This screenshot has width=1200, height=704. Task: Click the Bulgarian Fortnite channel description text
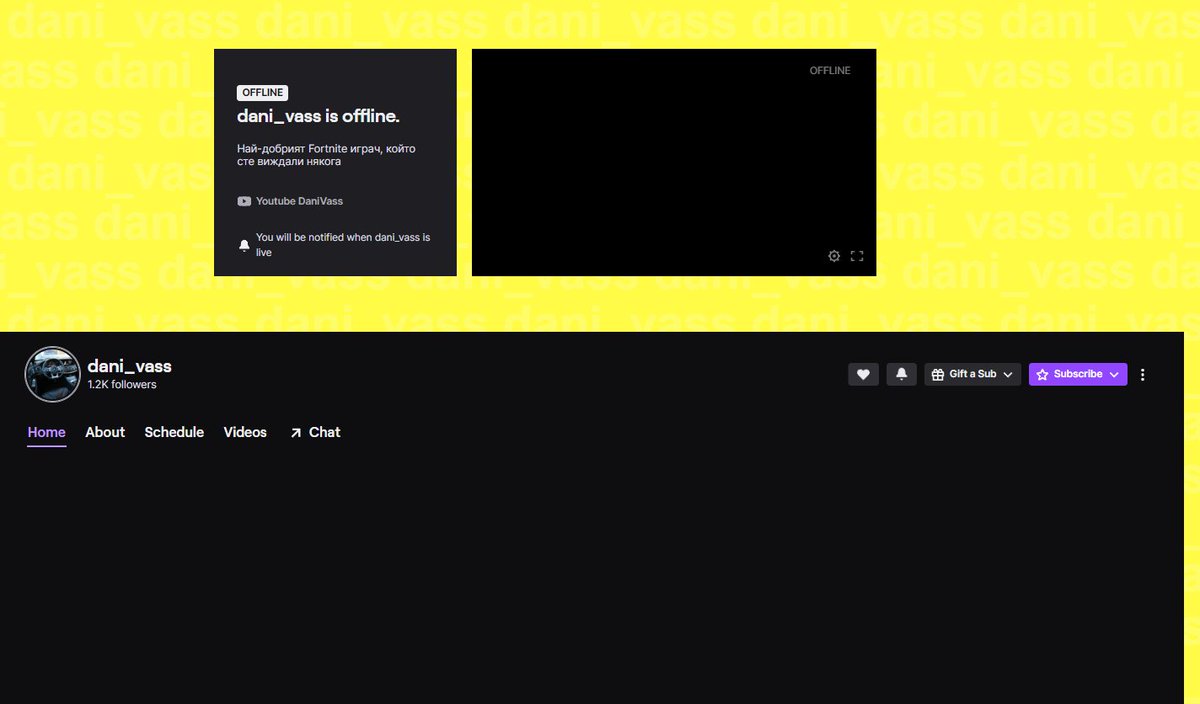tap(326, 155)
